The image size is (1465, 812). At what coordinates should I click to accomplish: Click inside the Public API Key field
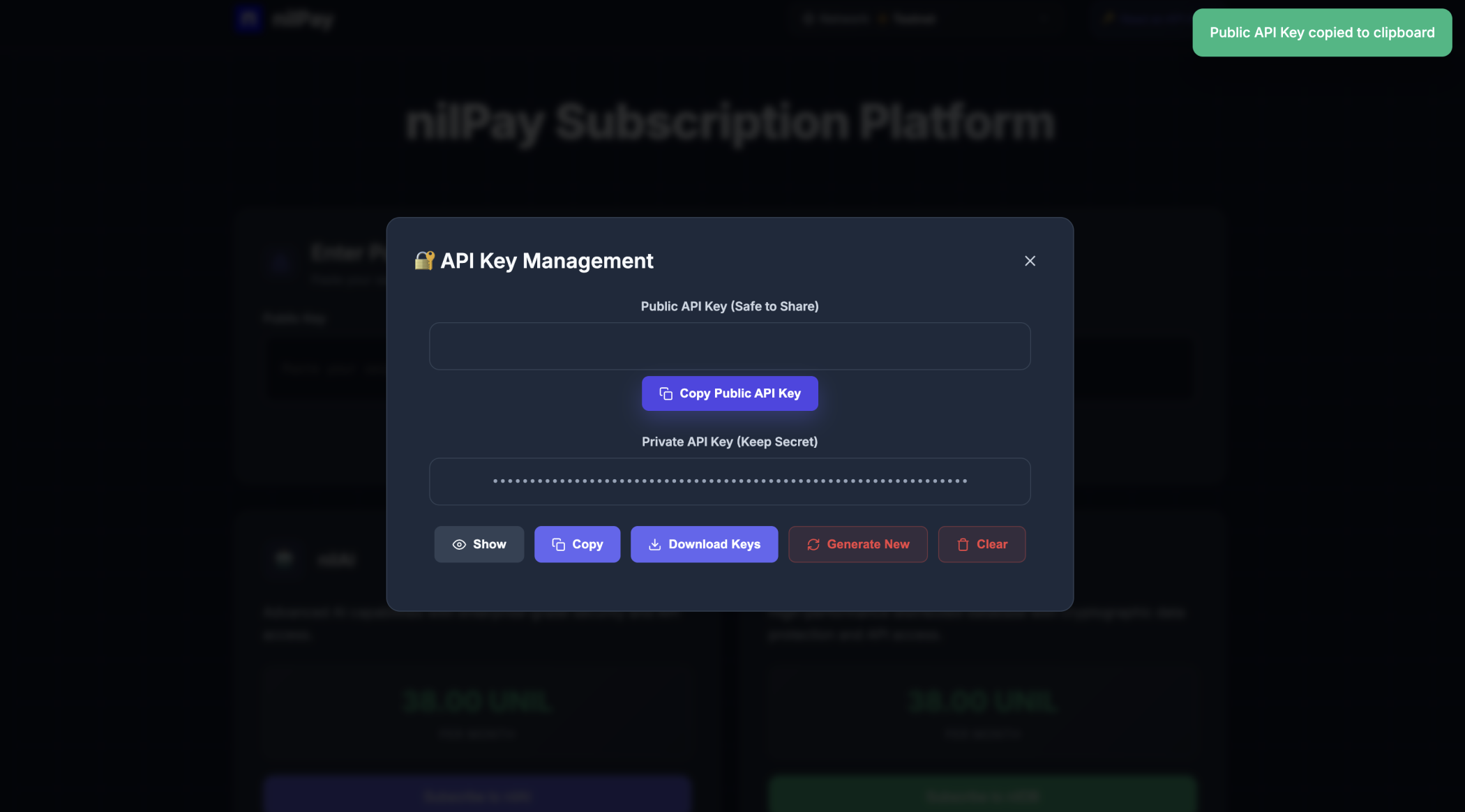click(730, 346)
